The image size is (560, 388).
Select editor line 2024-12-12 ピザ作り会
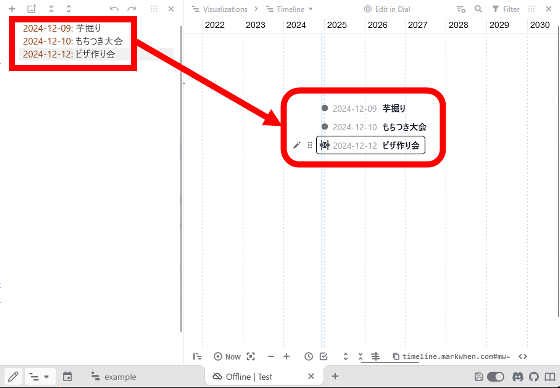pyautogui.click(x=69, y=54)
